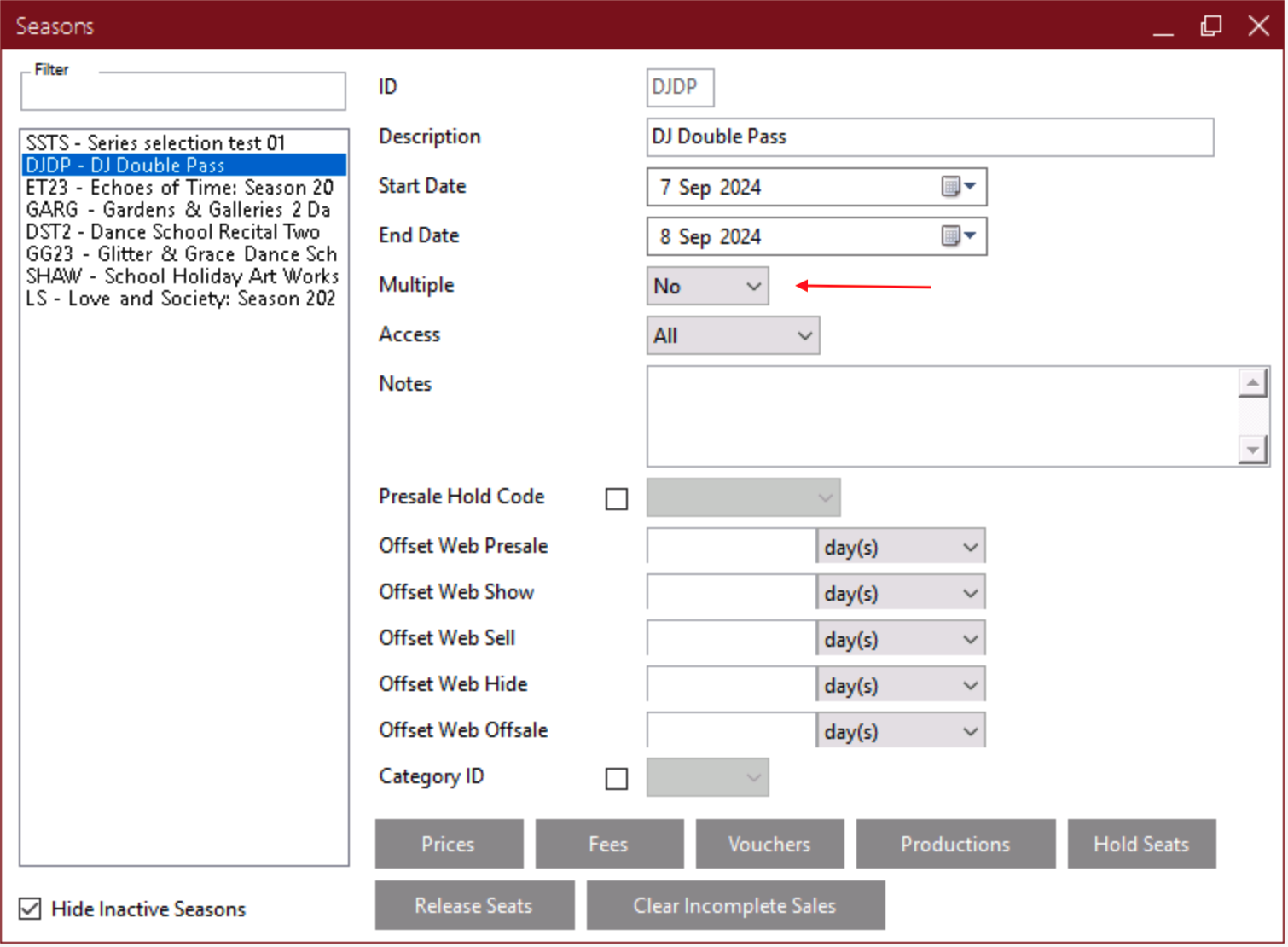Click the Hold Seats button

[x=1142, y=844]
